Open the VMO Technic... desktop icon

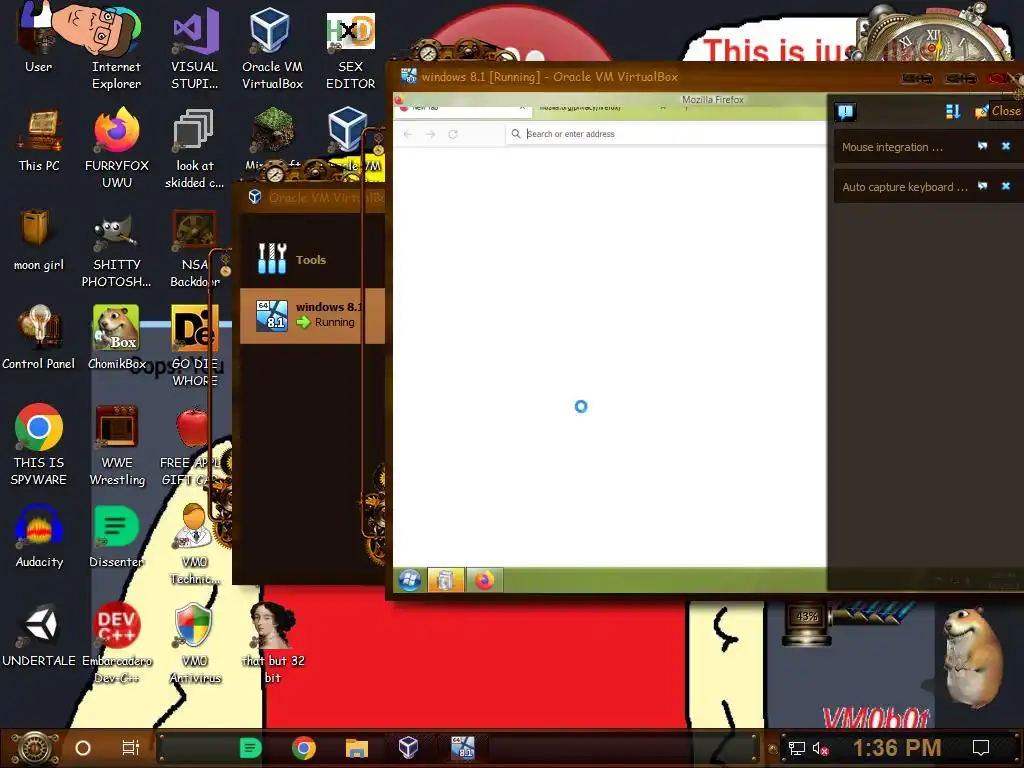pyautogui.click(x=195, y=544)
